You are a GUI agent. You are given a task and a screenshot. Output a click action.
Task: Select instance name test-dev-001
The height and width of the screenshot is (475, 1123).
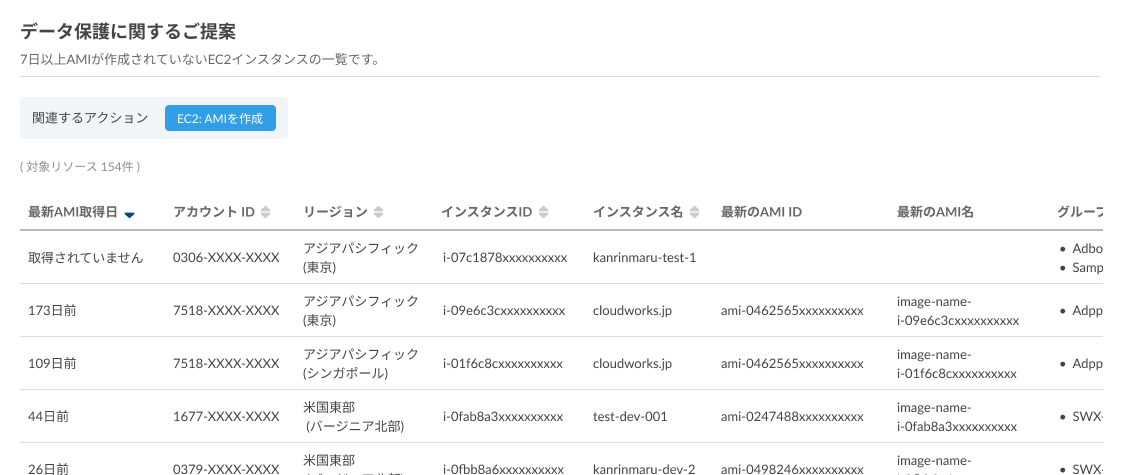pyautogui.click(x=629, y=417)
